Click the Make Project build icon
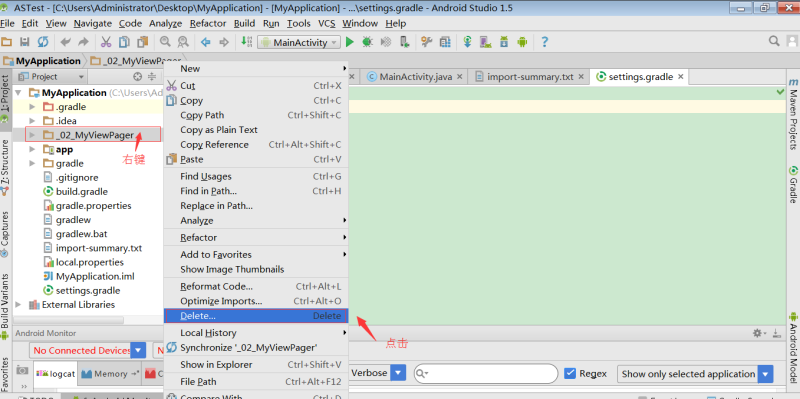The height and width of the screenshot is (399, 800). 245,42
